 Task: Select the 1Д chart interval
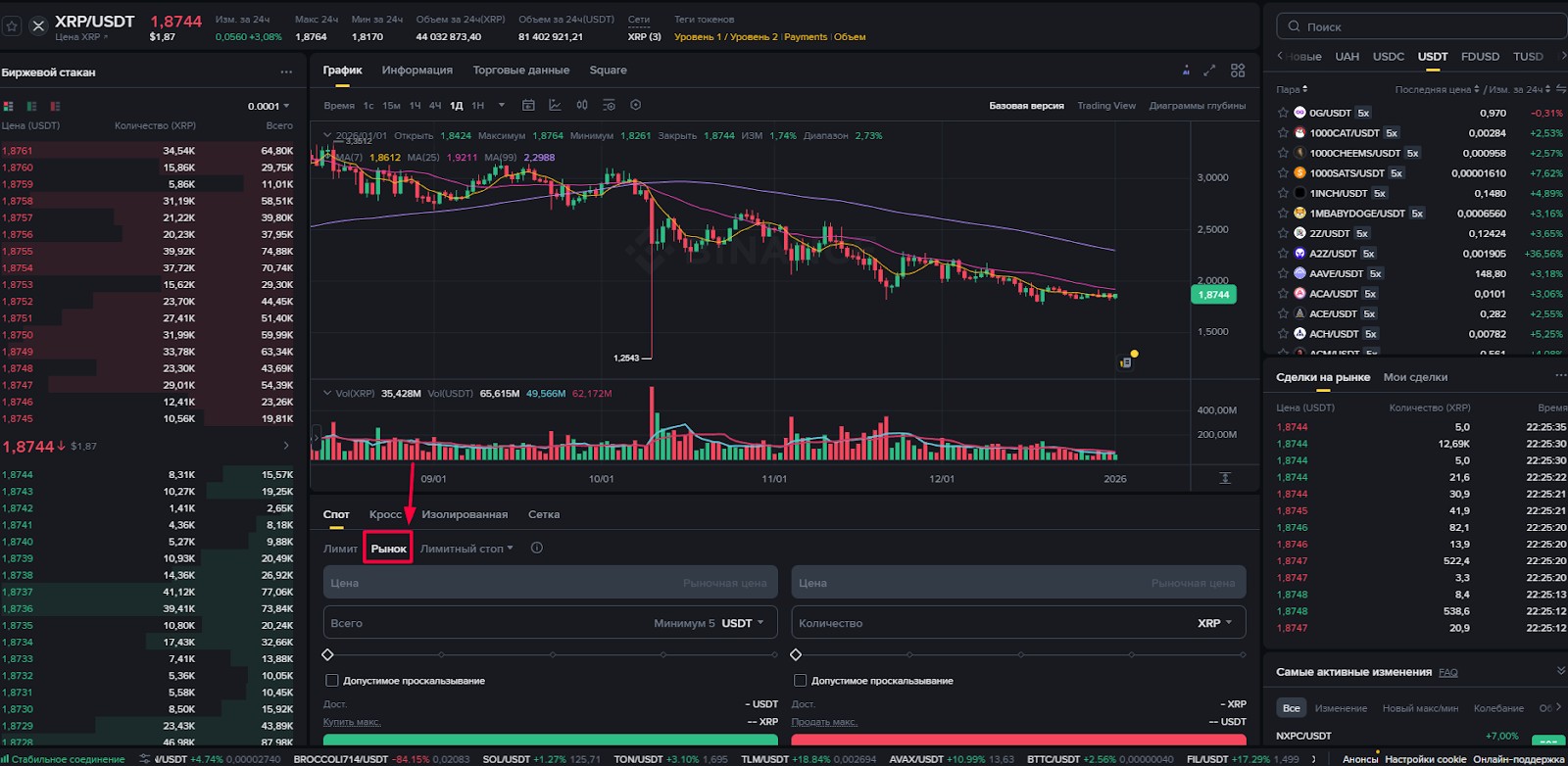456,106
